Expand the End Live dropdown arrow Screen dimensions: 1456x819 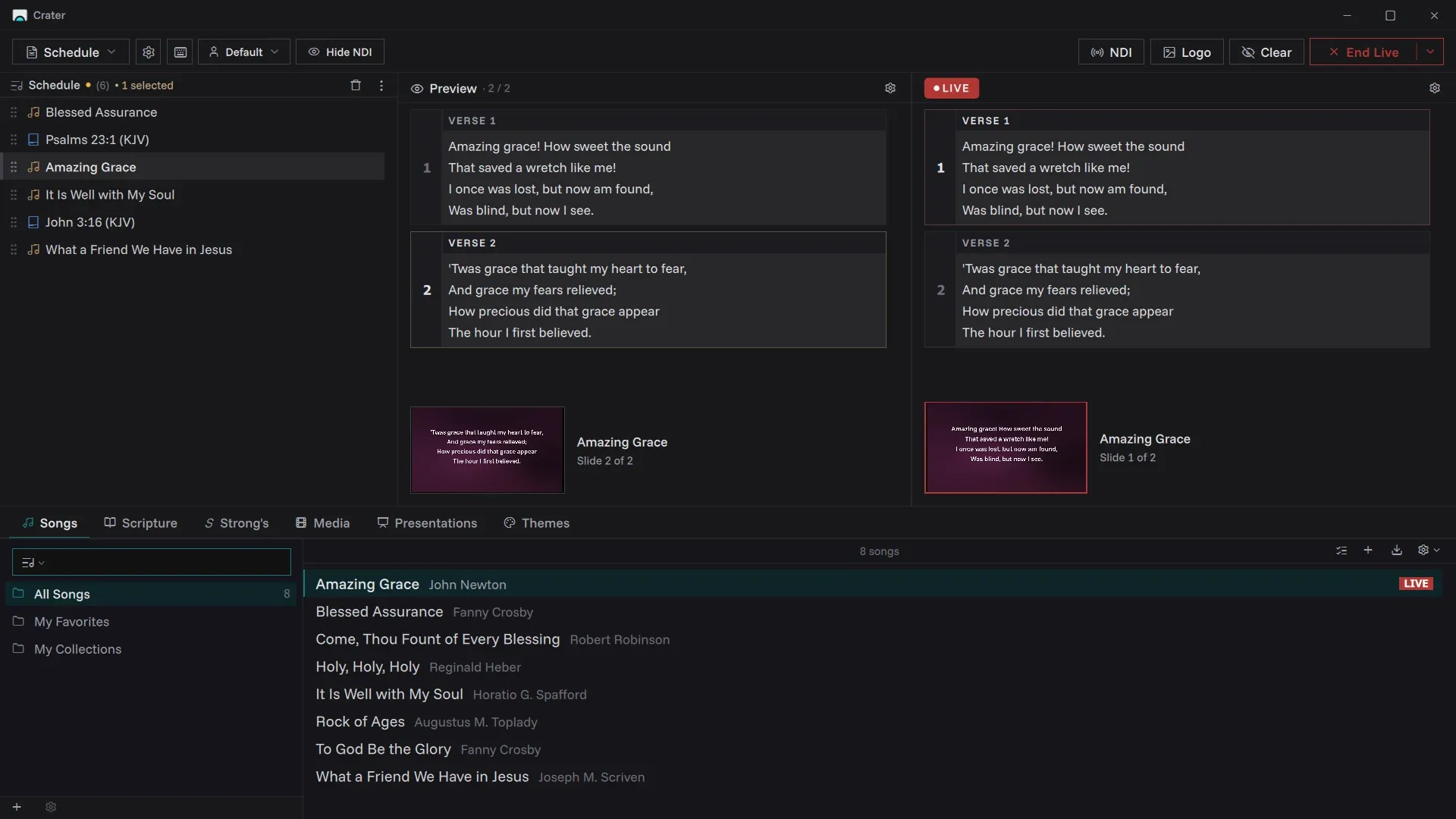point(1430,52)
